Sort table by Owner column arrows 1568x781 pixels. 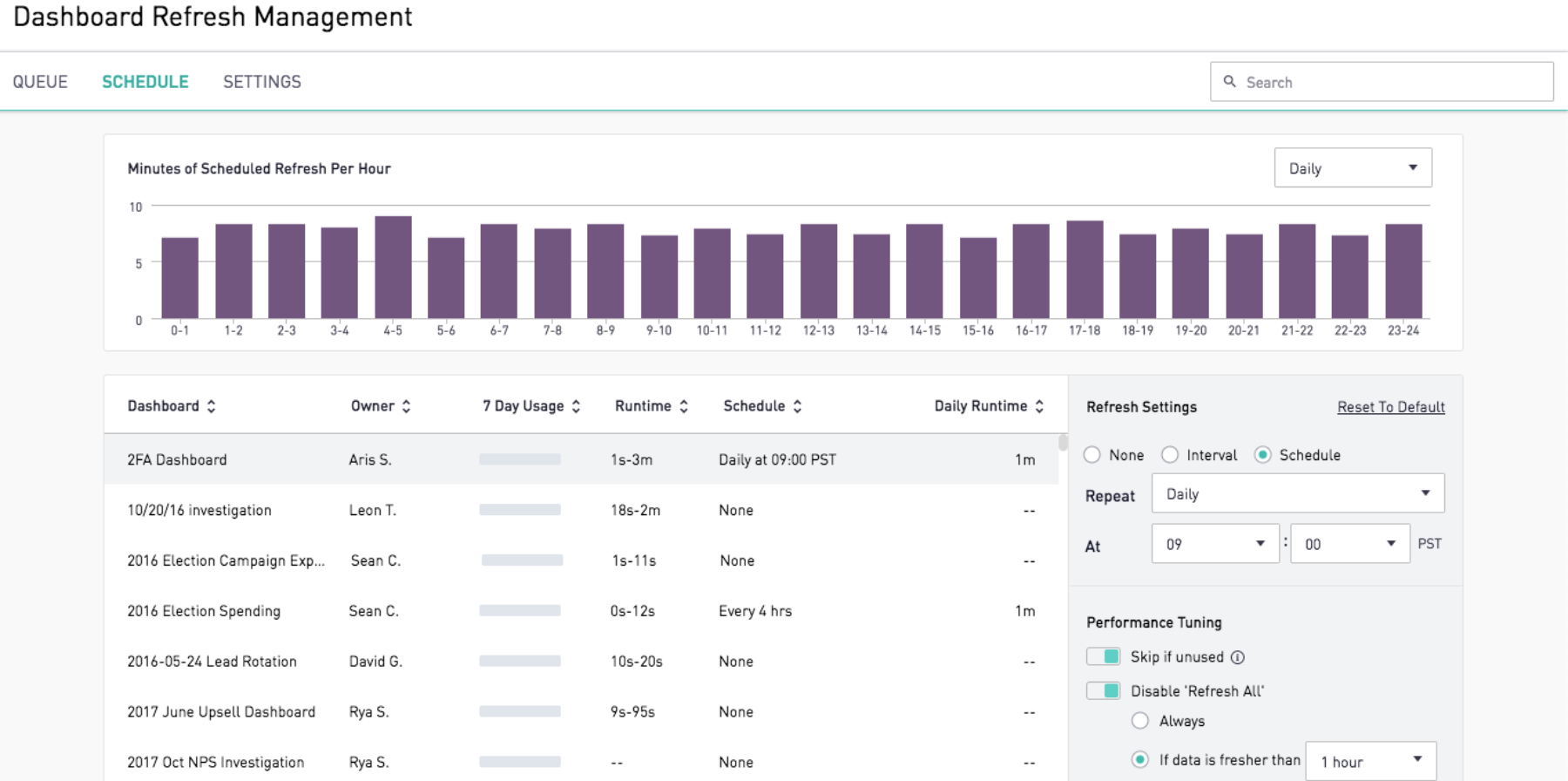click(x=406, y=406)
